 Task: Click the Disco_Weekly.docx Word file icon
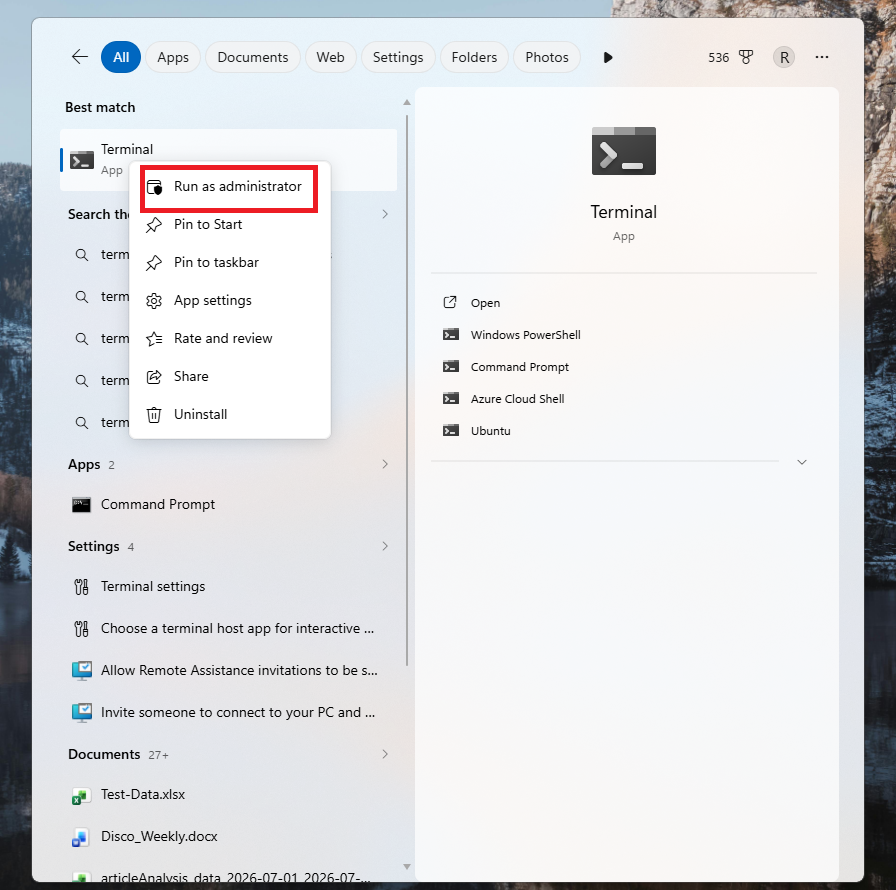[x=81, y=837]
